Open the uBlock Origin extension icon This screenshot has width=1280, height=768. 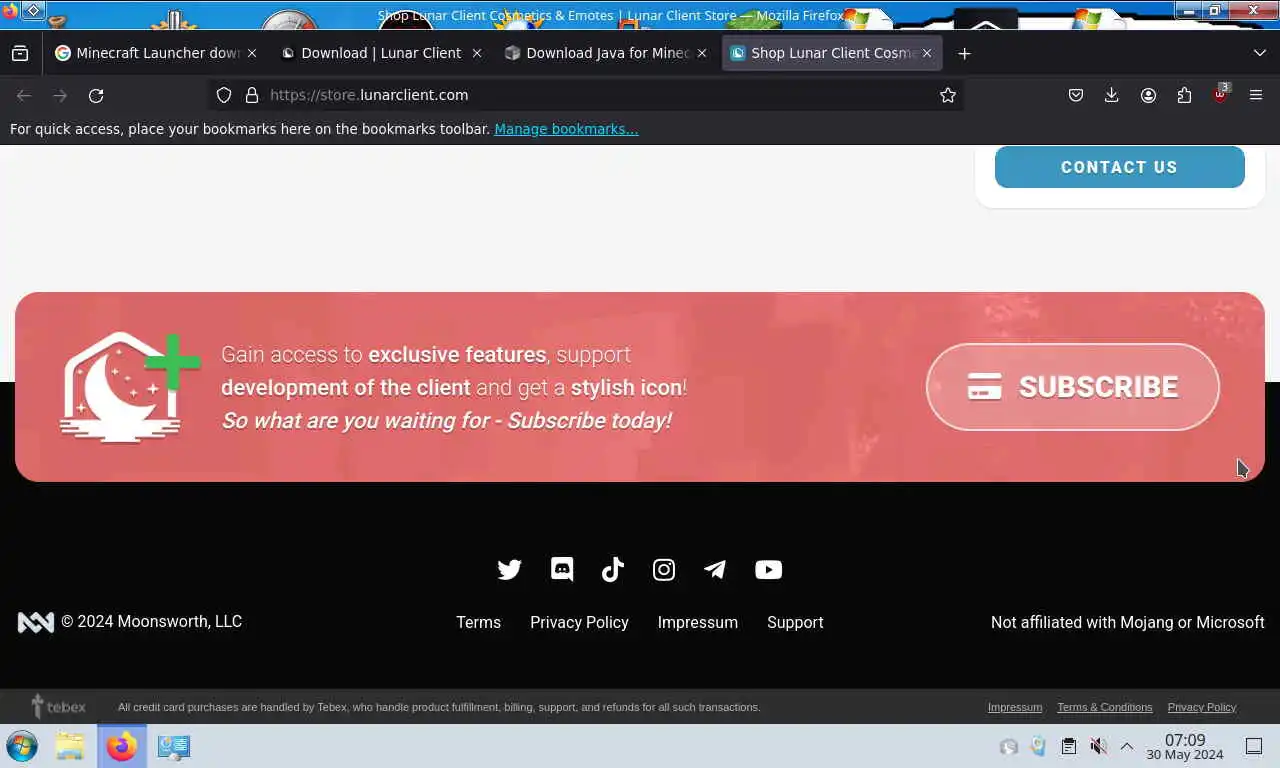(1220, 95)
